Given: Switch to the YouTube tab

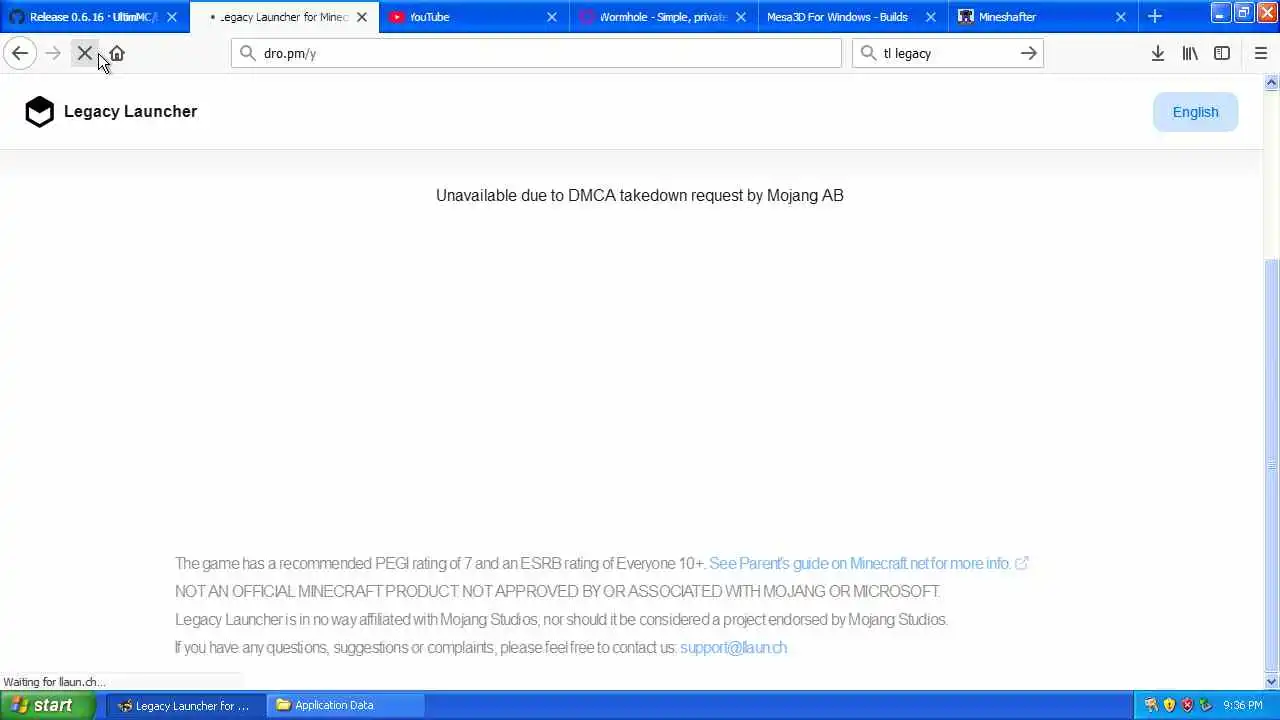Looking at the screenshot, I should (x=475, y=17).
